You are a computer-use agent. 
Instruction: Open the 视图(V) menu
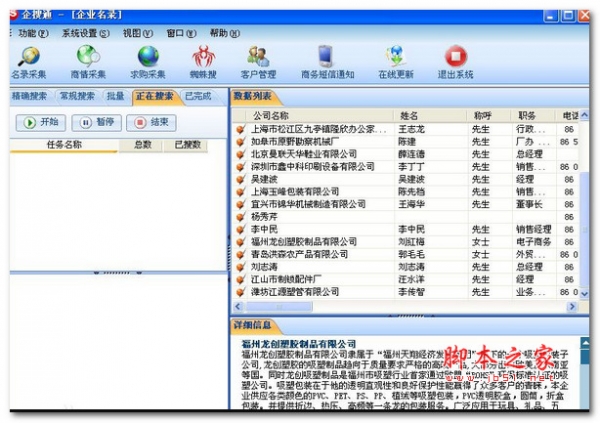tap(138, 33)
